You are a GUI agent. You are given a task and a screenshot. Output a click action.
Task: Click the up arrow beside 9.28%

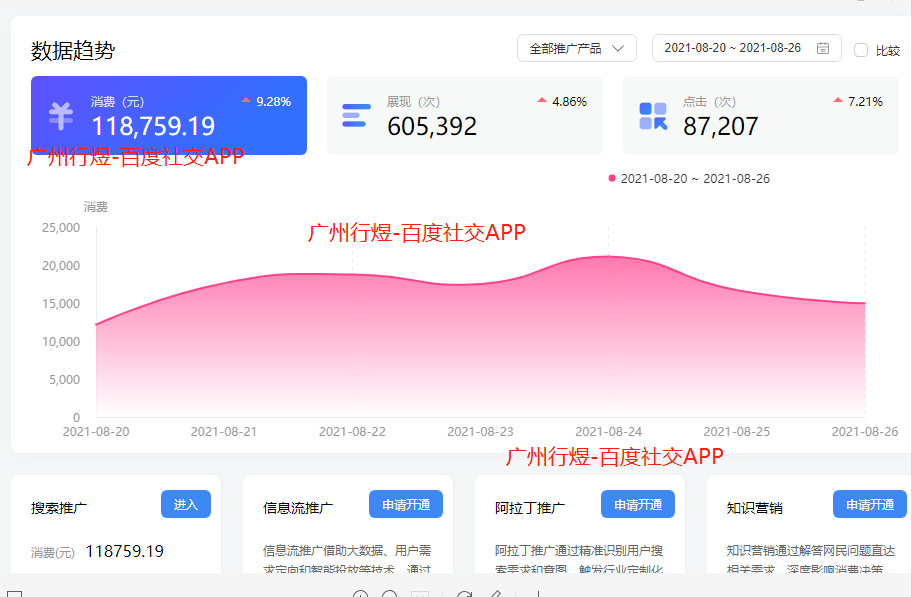coord(246,101)
